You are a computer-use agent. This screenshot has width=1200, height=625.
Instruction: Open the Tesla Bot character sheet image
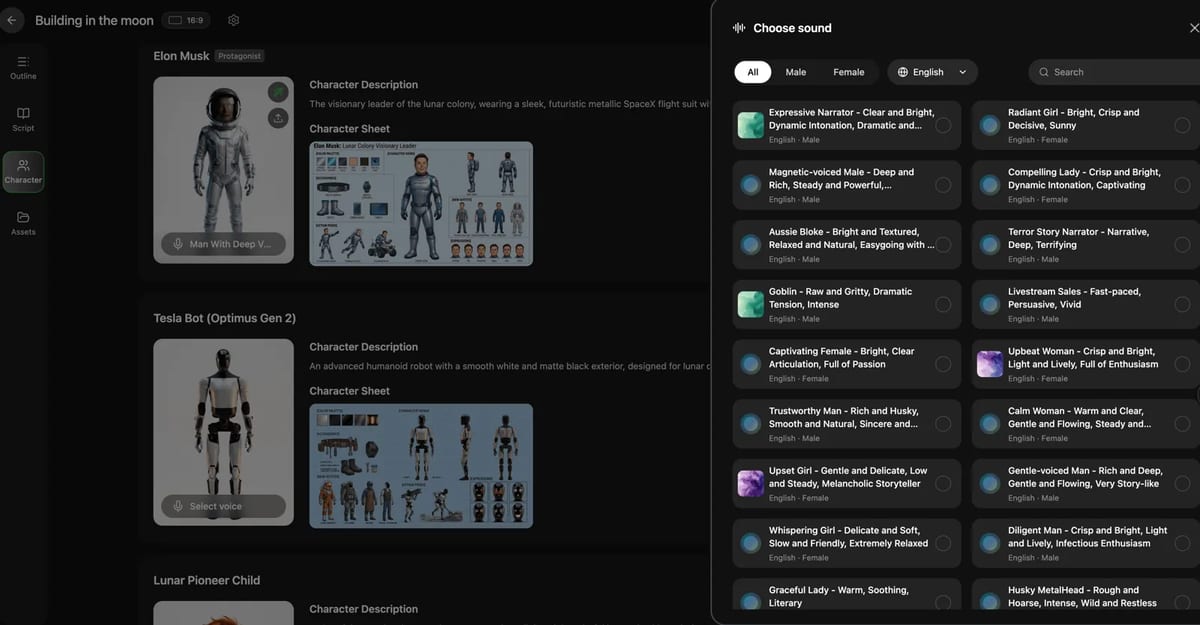click(421, 466)
